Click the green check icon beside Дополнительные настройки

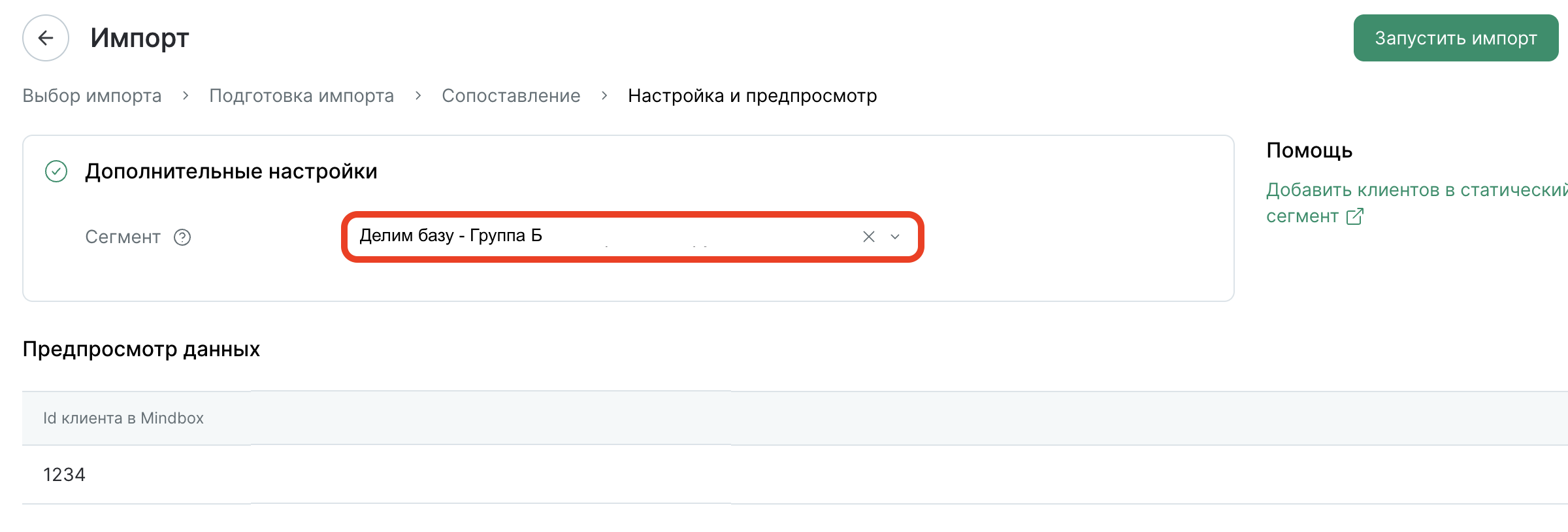tap(56, 171)
